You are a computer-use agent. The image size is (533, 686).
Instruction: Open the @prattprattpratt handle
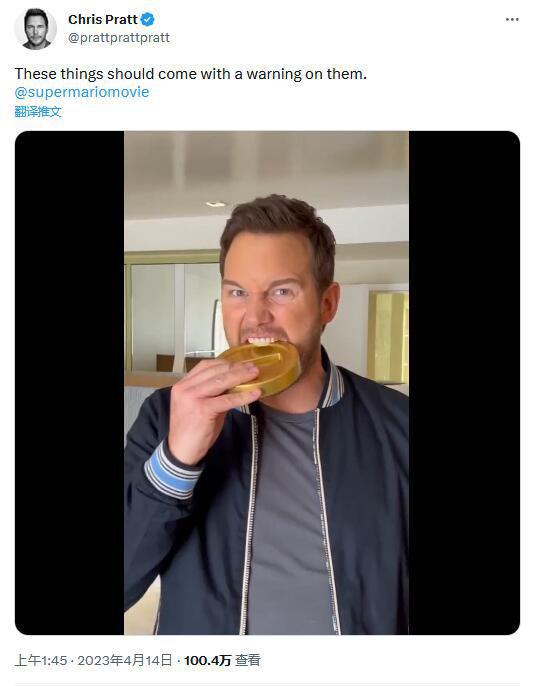click(x=119, y=38)
